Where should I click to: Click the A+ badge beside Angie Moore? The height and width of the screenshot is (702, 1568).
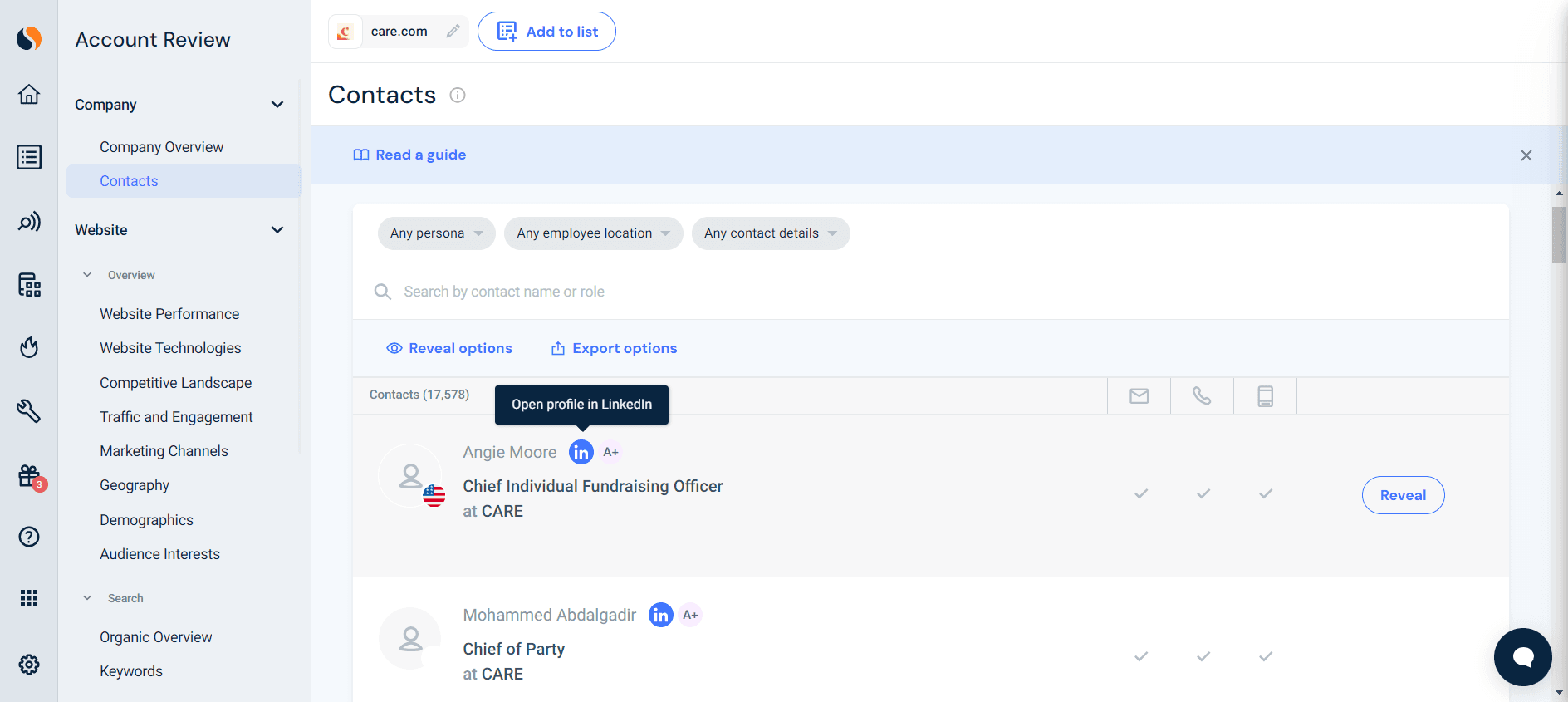click(611, 452)
